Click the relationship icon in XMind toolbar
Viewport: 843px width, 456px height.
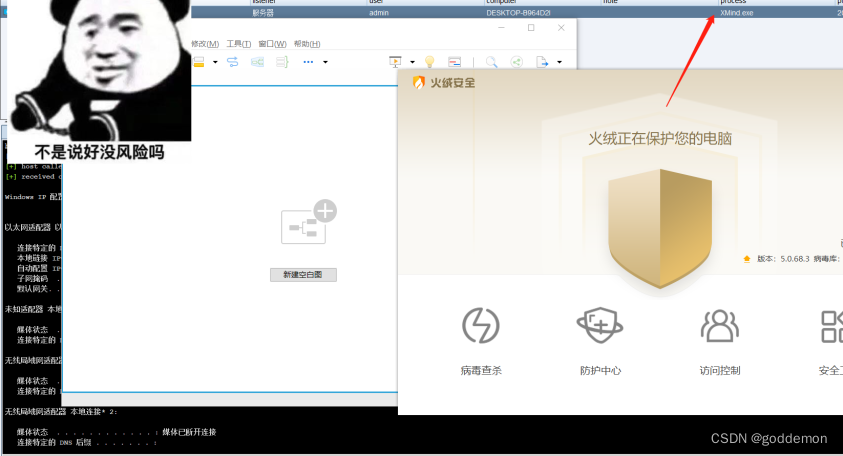tap(232, 62)
